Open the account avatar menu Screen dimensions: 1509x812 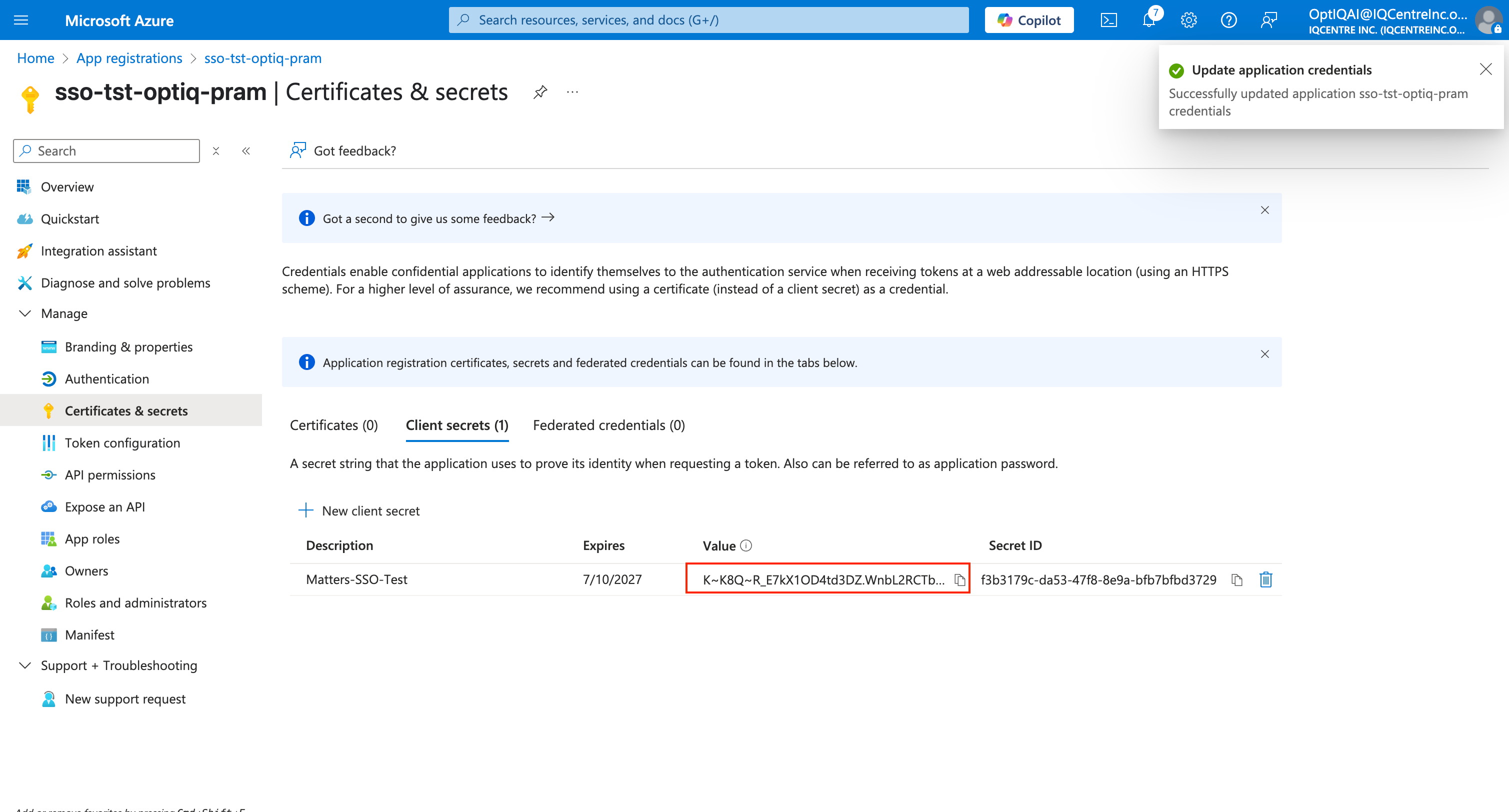[1488, 20]
